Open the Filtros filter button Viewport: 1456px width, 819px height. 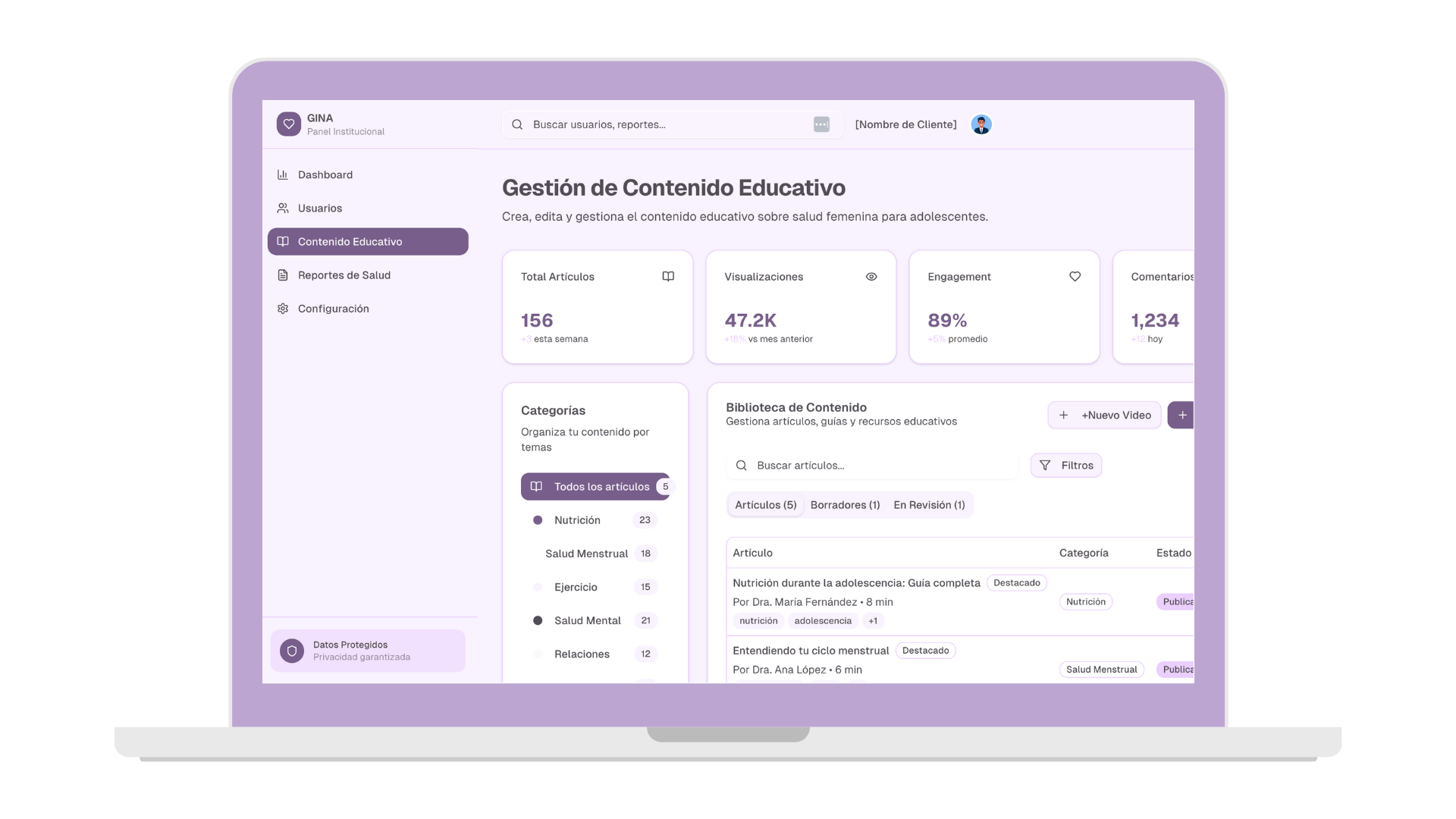click(1065, 466)
